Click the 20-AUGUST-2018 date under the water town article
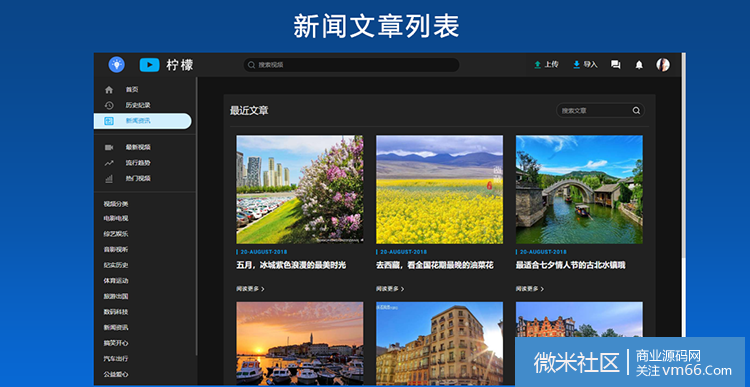Viewport: 750px width, 387px height. (543, 252)
